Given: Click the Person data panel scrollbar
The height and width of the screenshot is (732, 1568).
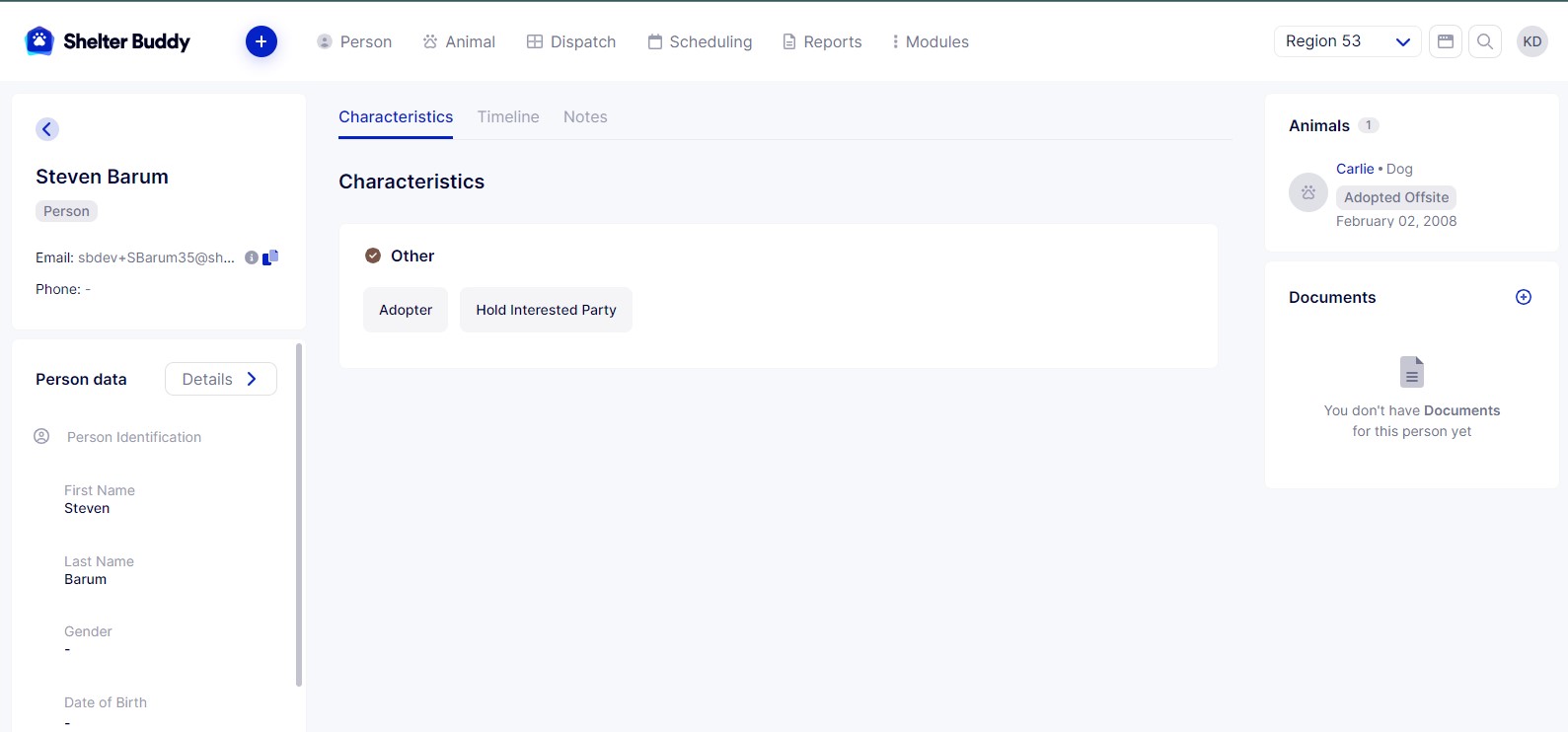Looking at the screenshot, I should (x=299, y=514).
